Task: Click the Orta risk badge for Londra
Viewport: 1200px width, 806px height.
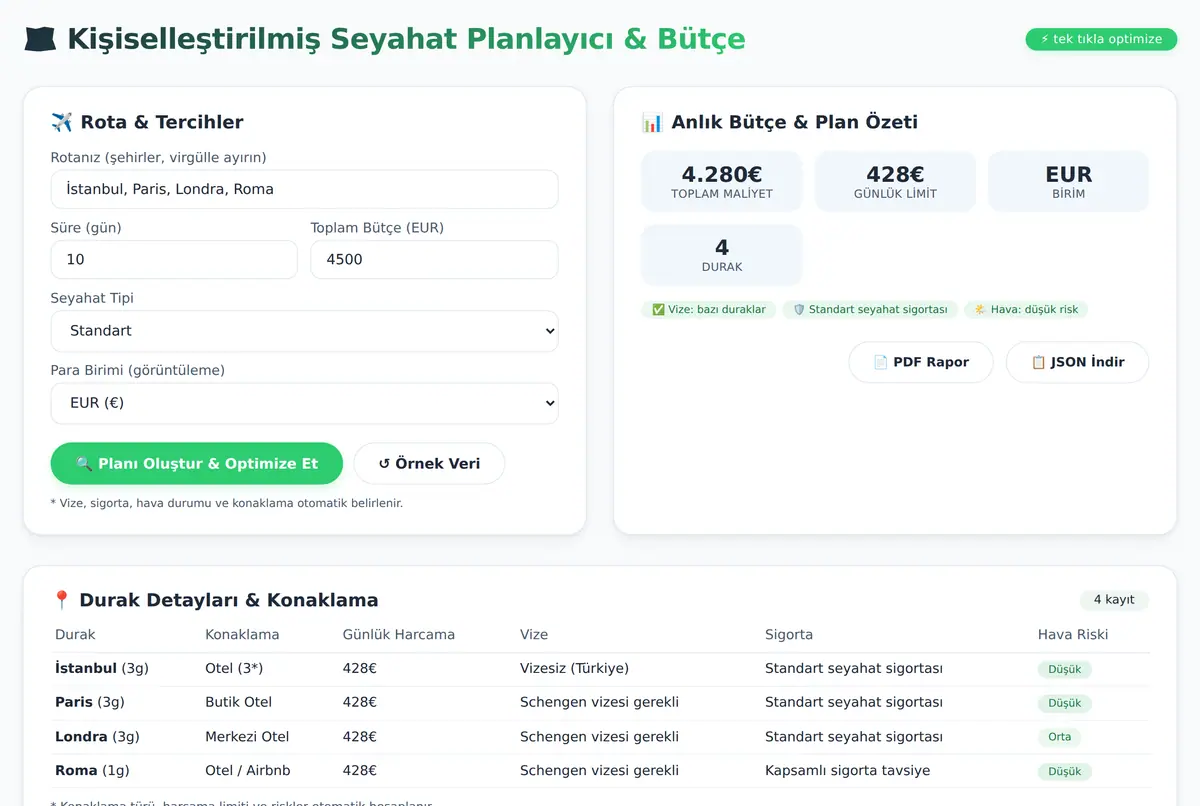Action: pos(1060,737)
